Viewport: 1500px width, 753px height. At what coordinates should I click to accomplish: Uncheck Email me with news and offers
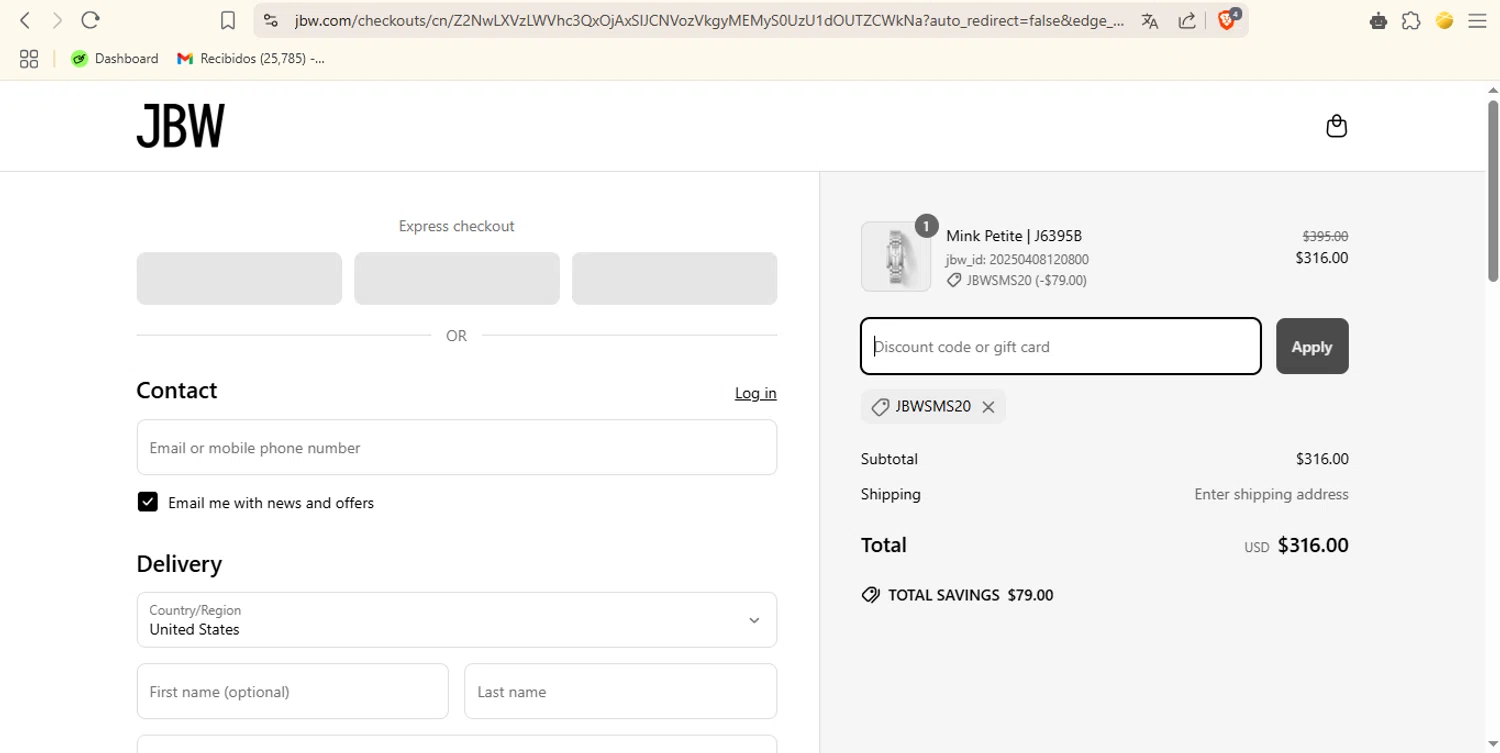[148, 502]
